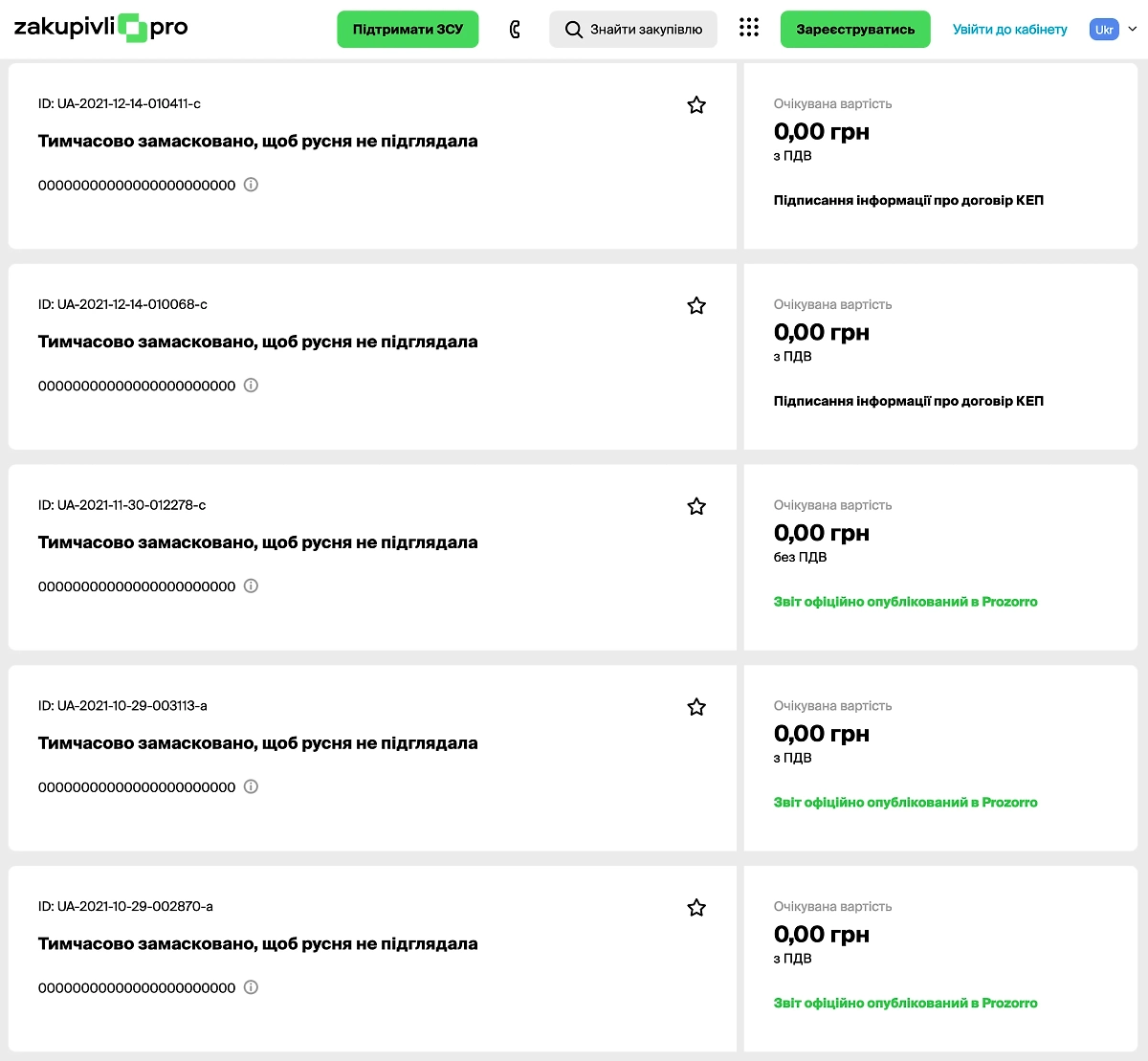Click info icon for tender UA-2021-11-30-012278-c

(251, 586)
